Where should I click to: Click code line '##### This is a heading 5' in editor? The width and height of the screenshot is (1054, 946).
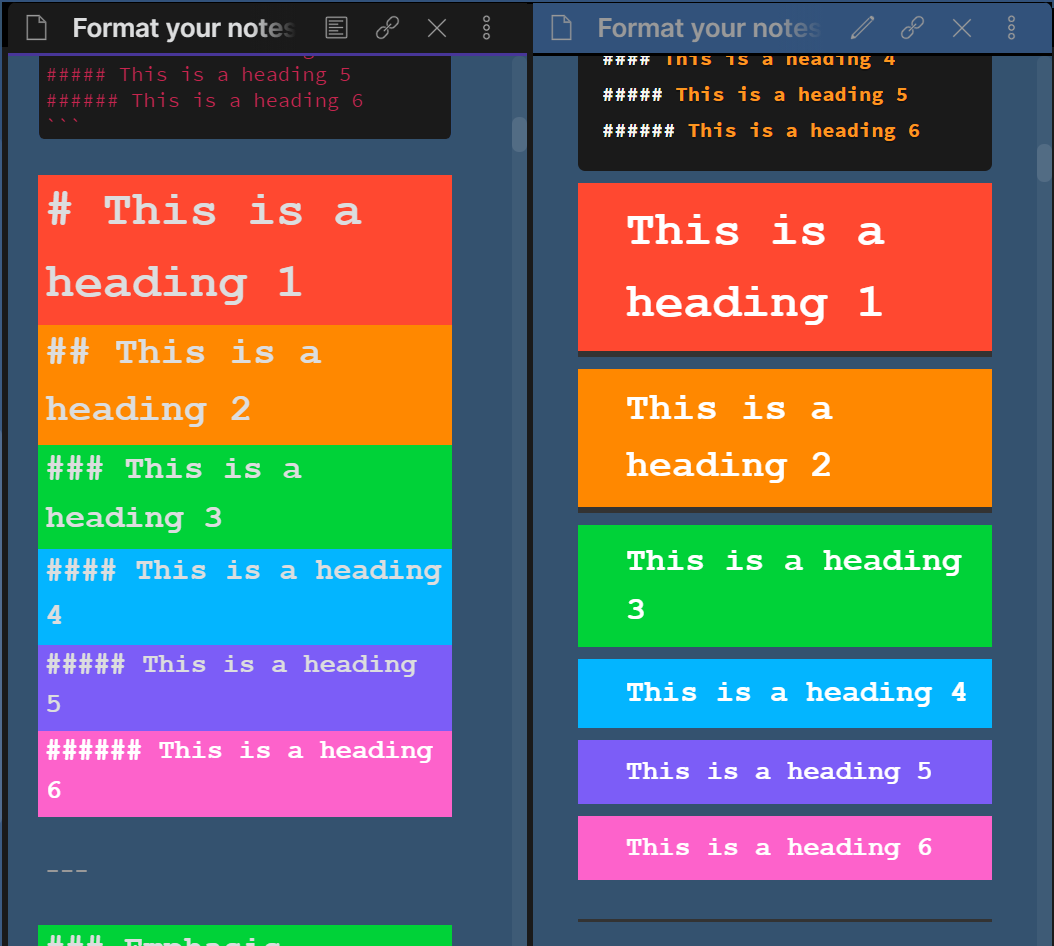(x=198, y=74)
